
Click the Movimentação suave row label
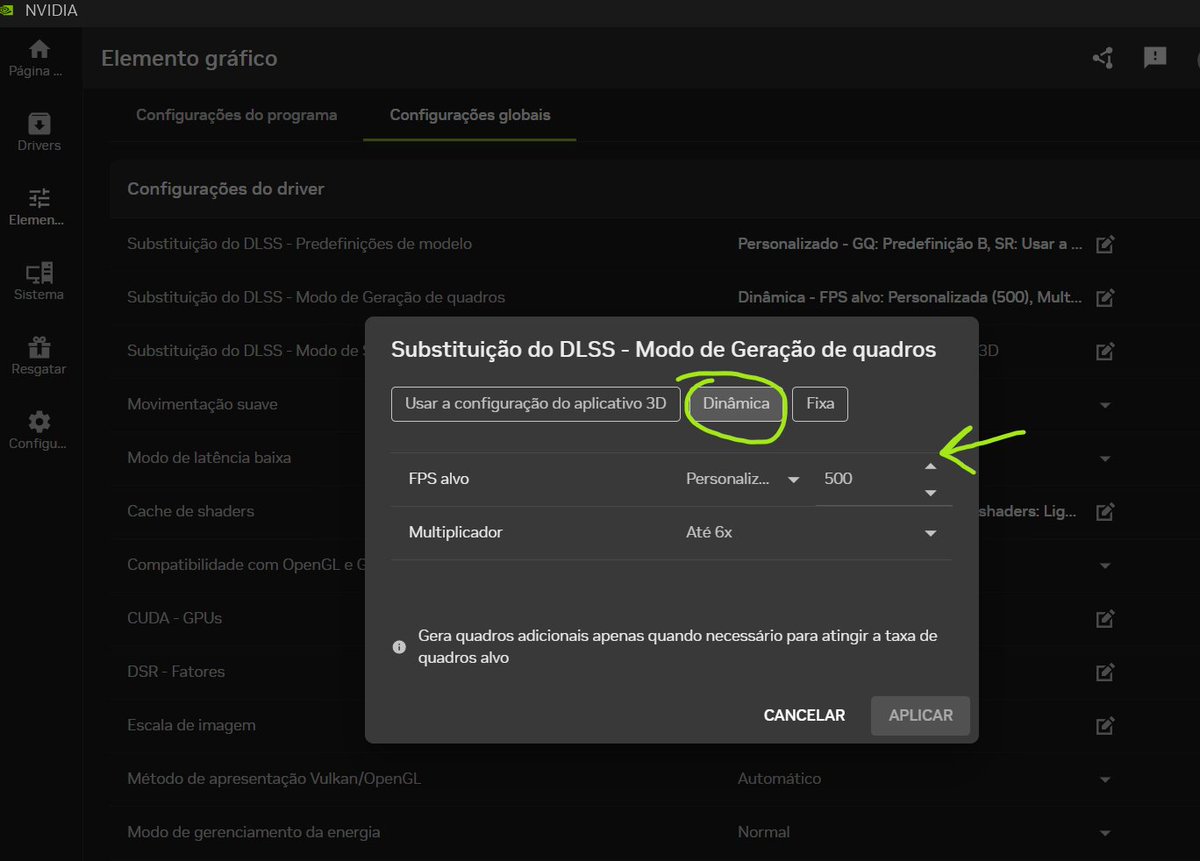(x=203, y=404)
